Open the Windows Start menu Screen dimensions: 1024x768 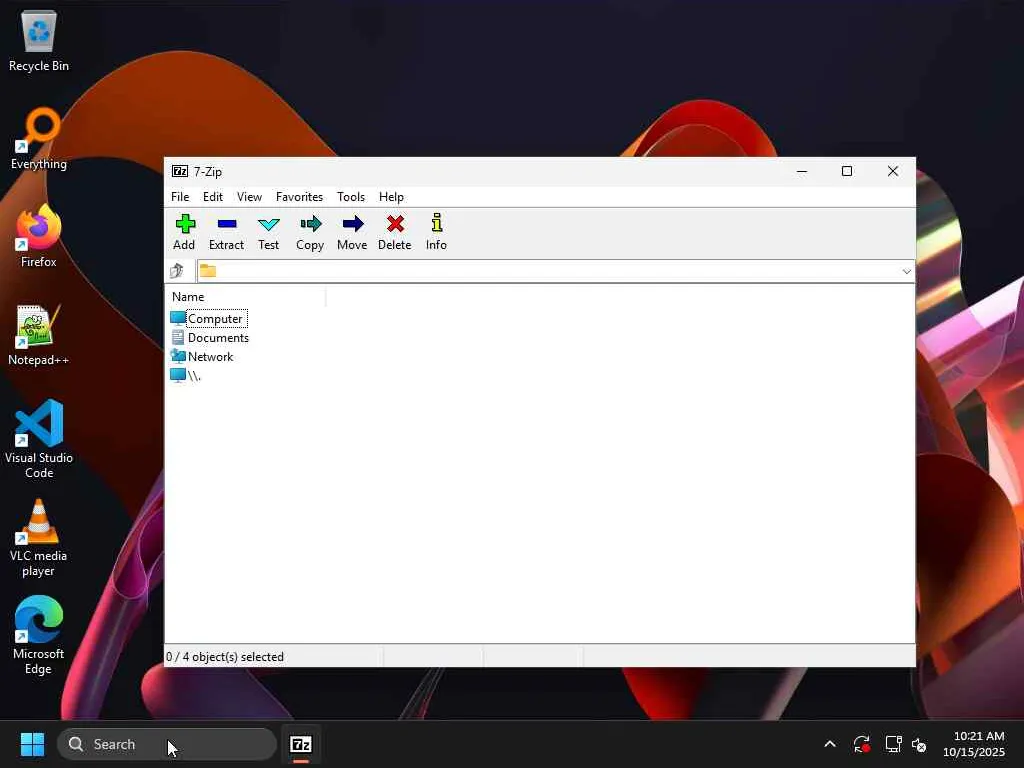pos(32,744)
